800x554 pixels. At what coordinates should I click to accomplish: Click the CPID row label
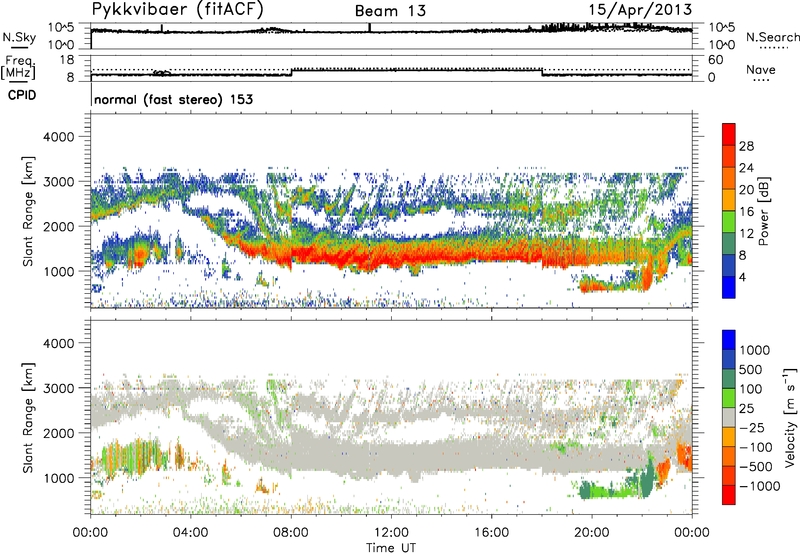[x=22, y=95]
